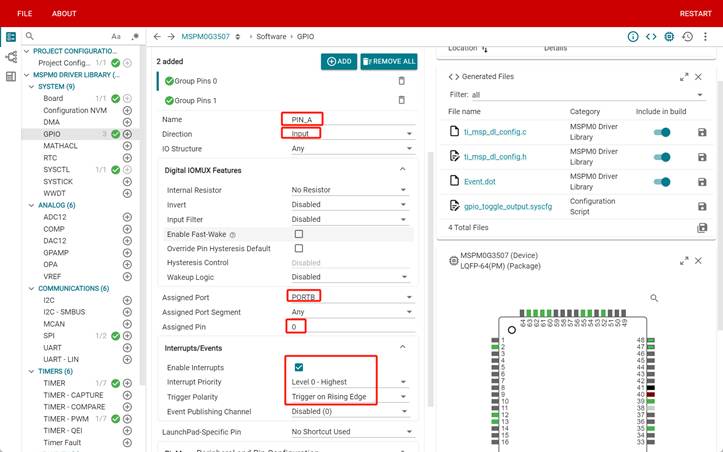Image resolution: width=723 pixels, height=452 pixels.
Task: Click the zoom magnifier above the chip package
Action: click(x=654, y=298)
